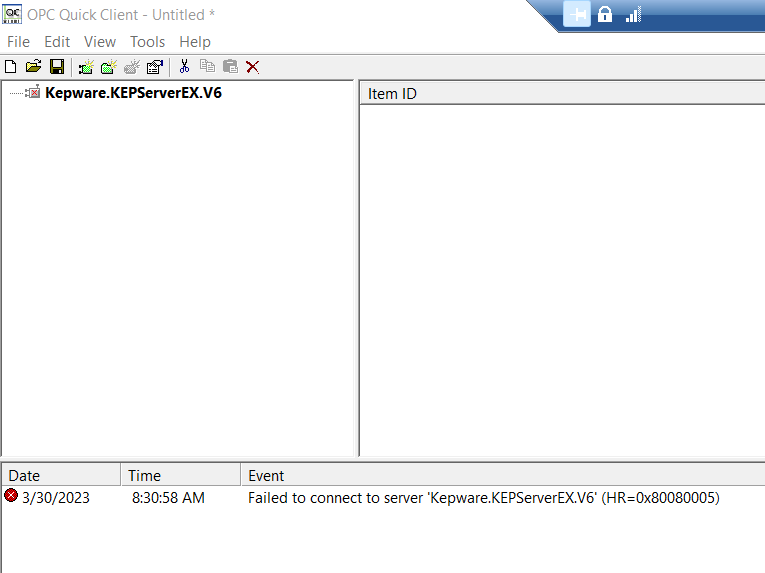Open the Help menu
The width and height of the screenshot is (765, 573).
(195, 42)
